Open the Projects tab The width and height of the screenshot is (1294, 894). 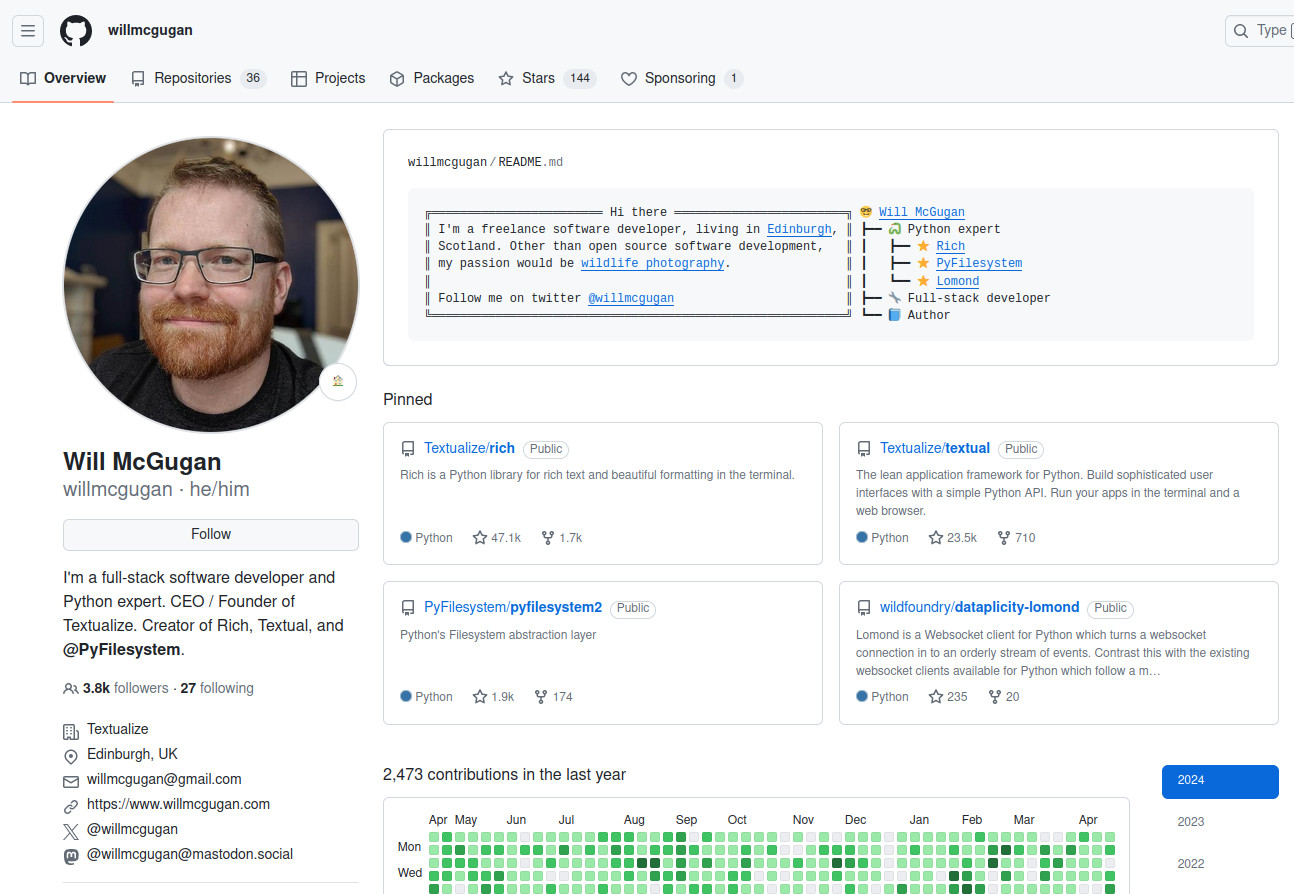pyautogui.click(x=328, y=78)
